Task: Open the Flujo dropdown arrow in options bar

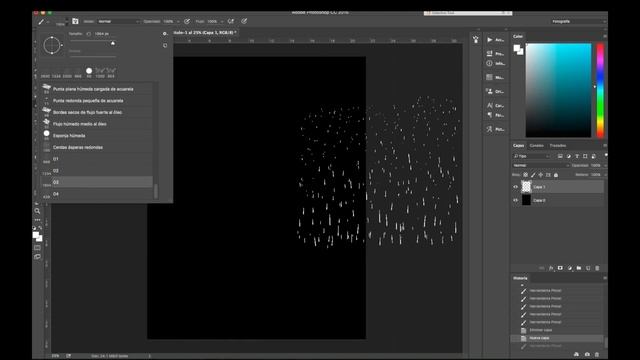Action: click(x=222, y=22)
